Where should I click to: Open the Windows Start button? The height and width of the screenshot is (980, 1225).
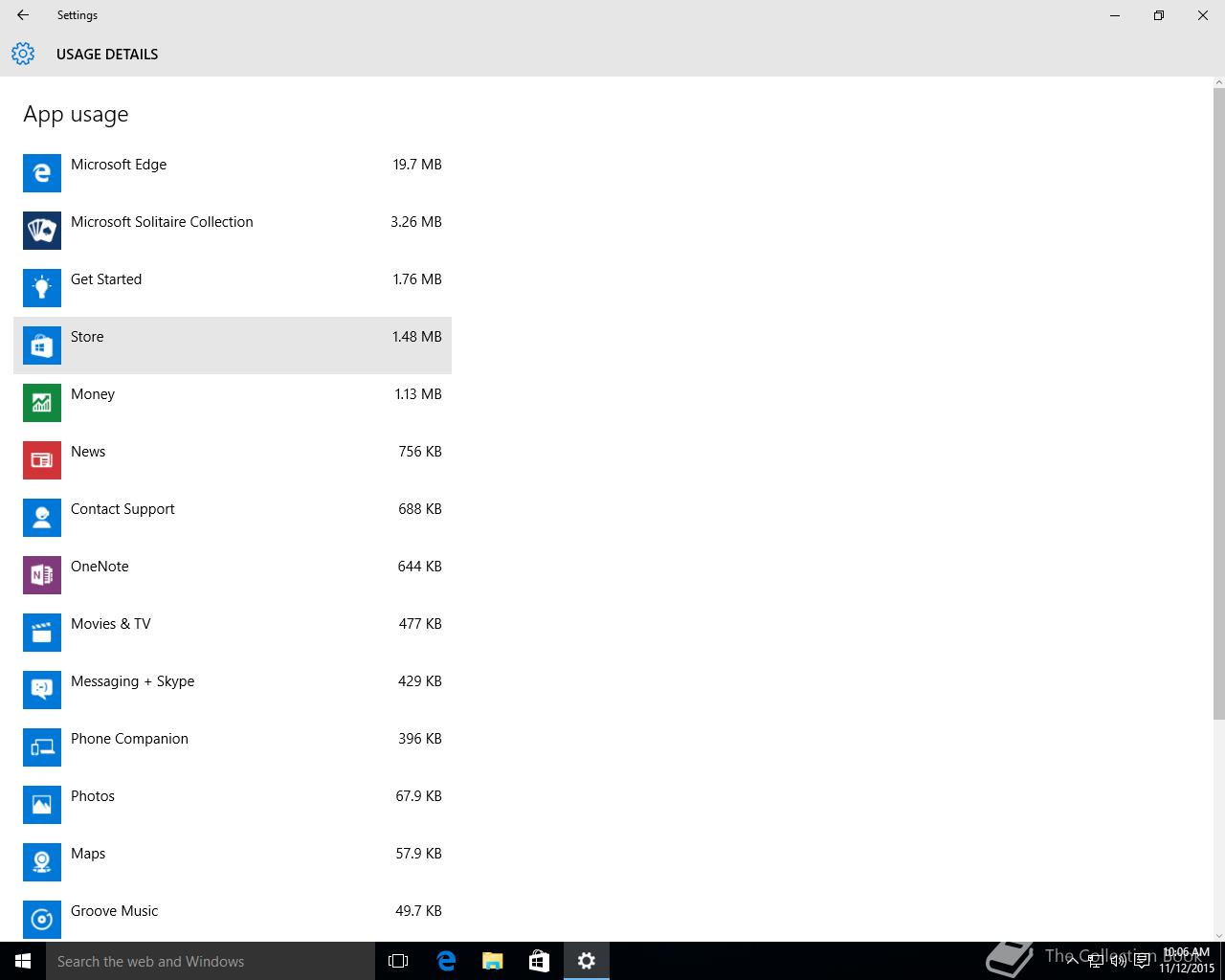click(23, 961)
